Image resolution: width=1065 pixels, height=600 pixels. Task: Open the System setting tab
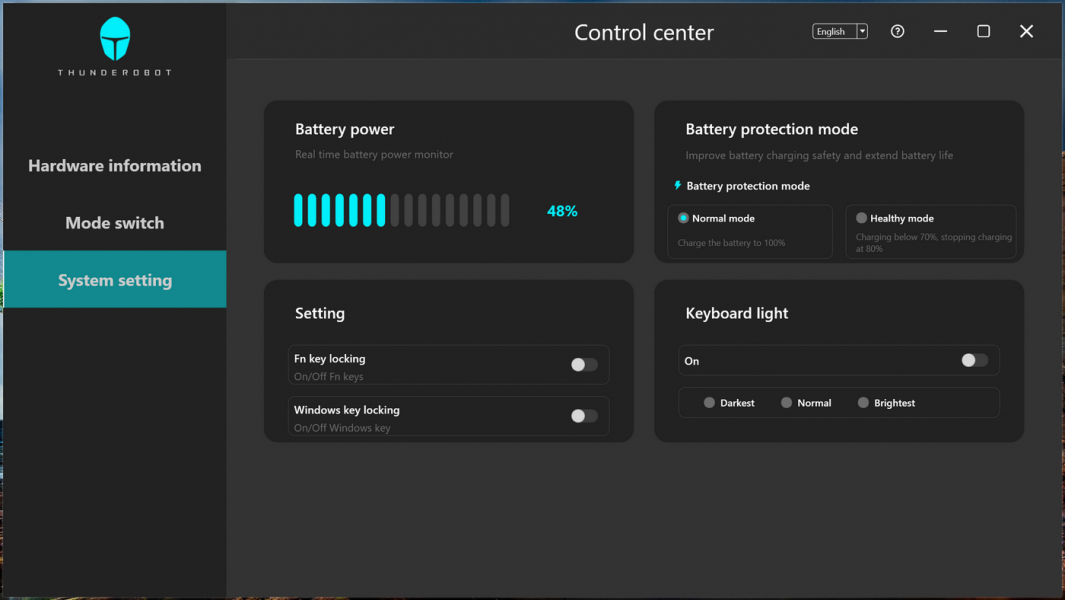point(115,280)
